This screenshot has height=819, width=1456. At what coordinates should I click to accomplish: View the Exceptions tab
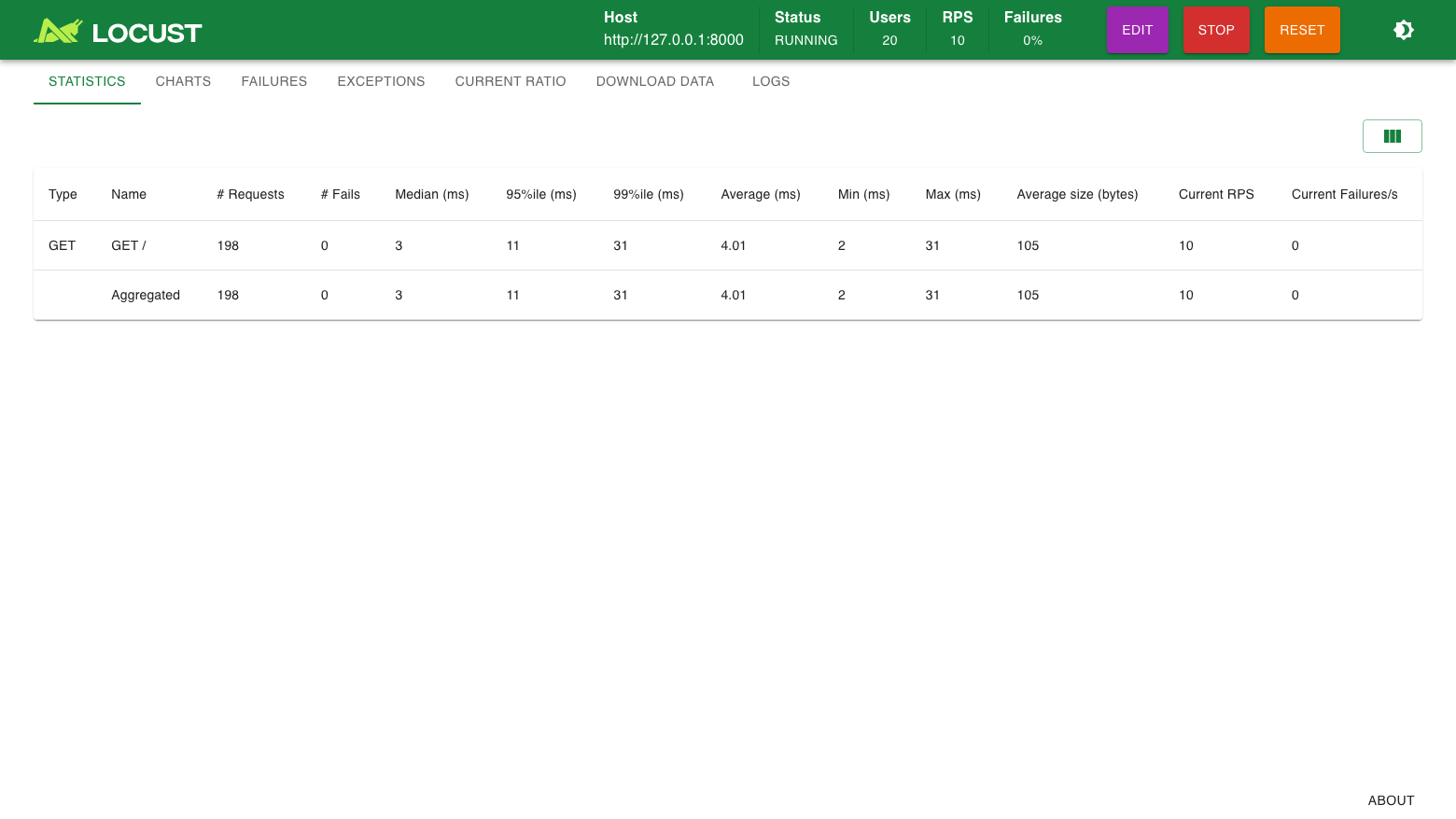pos(381,81)
